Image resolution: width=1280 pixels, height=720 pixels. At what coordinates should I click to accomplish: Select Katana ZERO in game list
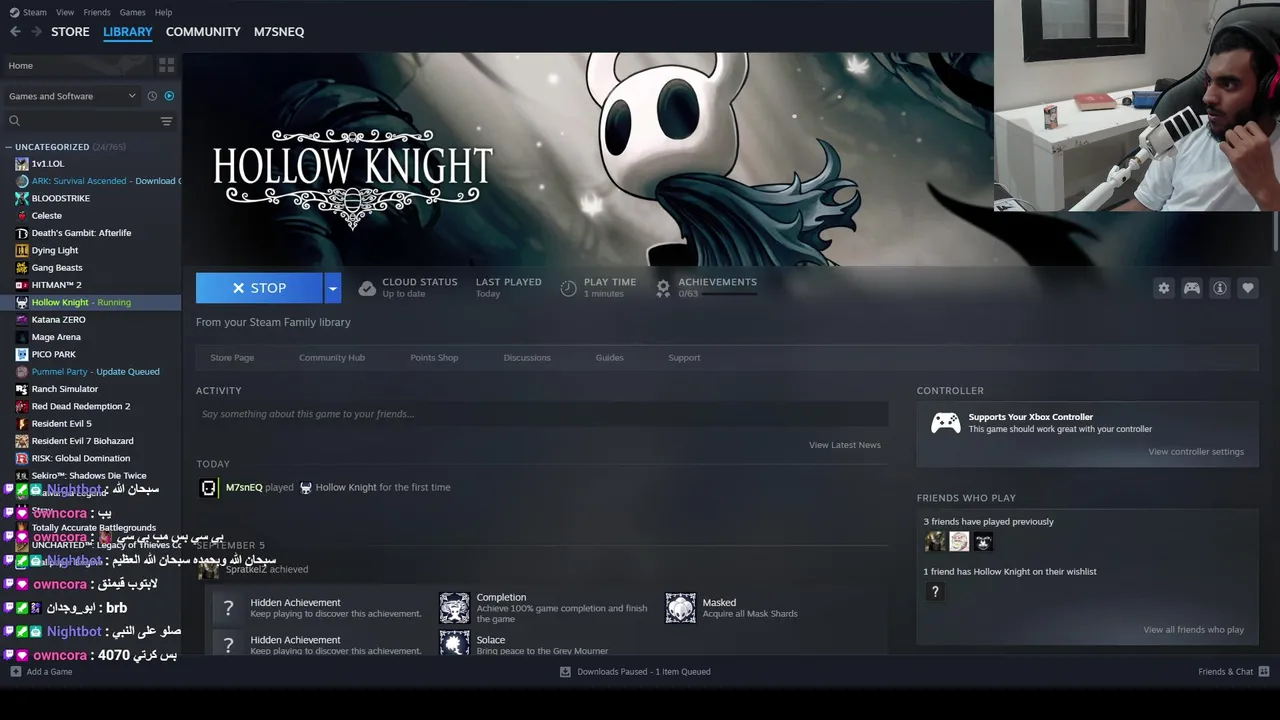(59, 319)
